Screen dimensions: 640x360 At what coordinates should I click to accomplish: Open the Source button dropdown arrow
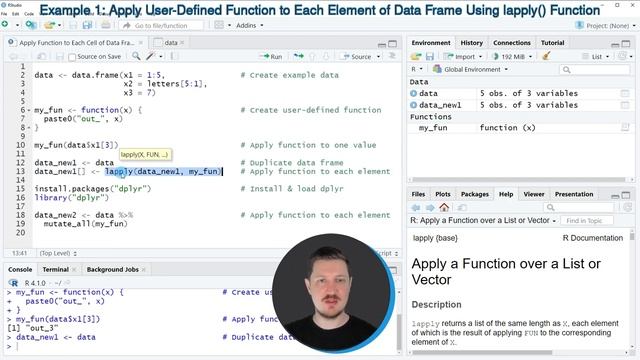(x=378, y=56)
